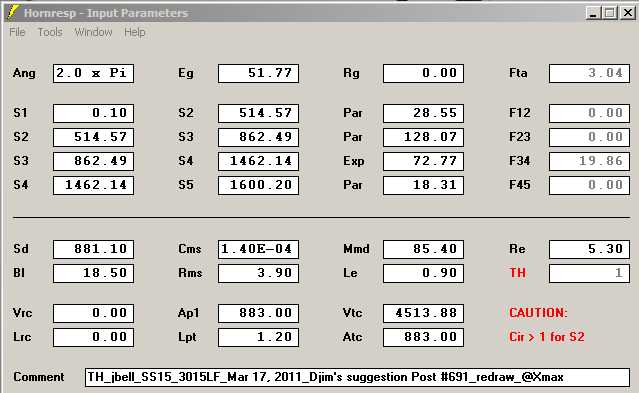Click the Mmd label

click(x=356, y=249)
